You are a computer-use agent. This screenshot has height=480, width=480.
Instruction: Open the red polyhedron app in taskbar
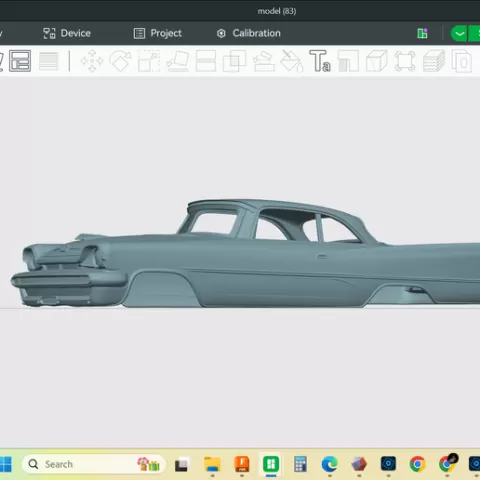359,464
